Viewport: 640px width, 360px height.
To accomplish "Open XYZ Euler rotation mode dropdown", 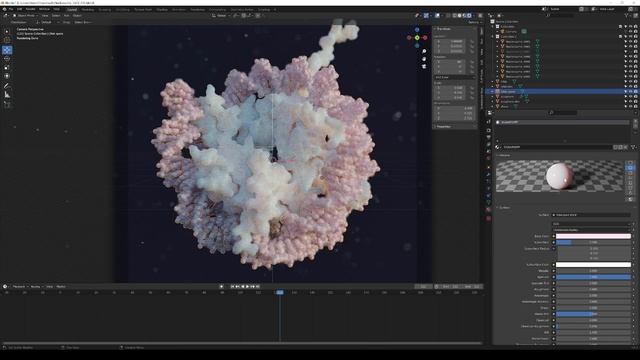I will [x=454, y=77].
